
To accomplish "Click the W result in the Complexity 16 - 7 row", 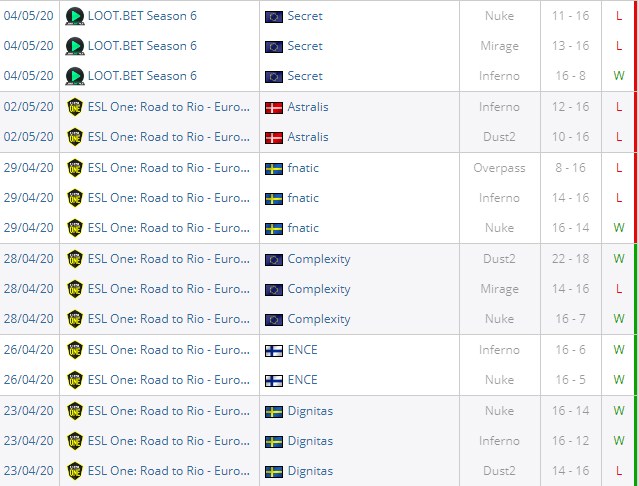I will 619,319.
